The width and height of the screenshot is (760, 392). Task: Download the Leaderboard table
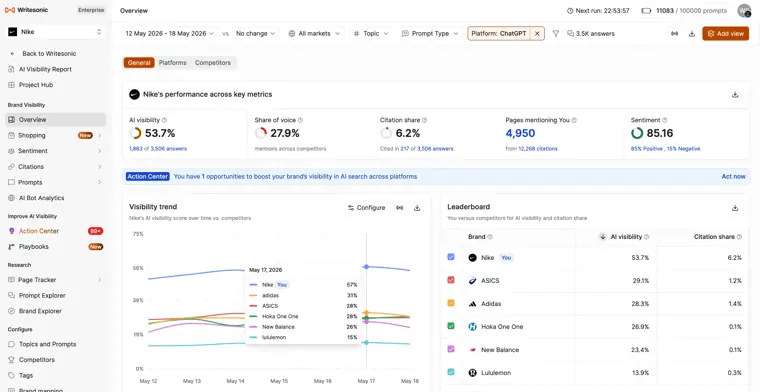click(x=735, y=208)
